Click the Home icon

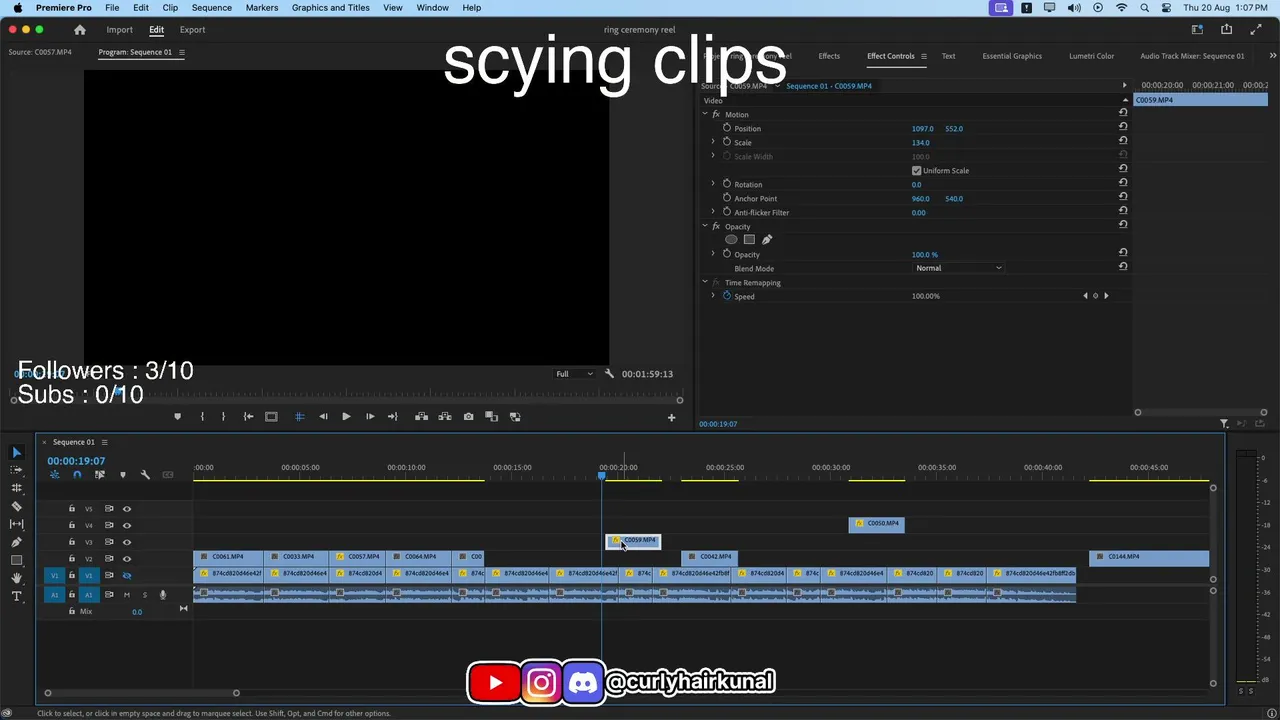pos(80,30)
